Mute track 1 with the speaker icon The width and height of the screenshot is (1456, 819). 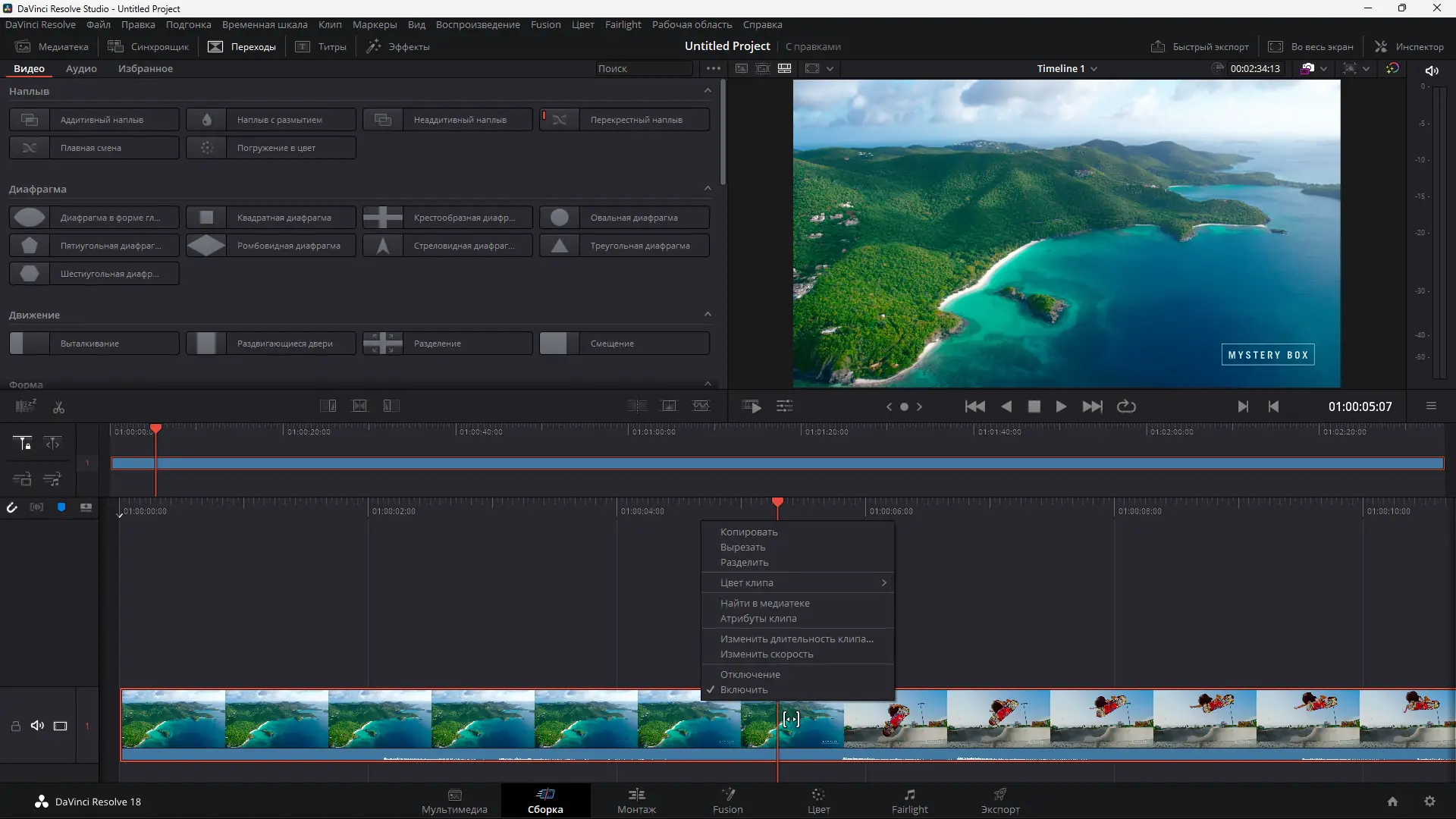[x=37, y=726]
